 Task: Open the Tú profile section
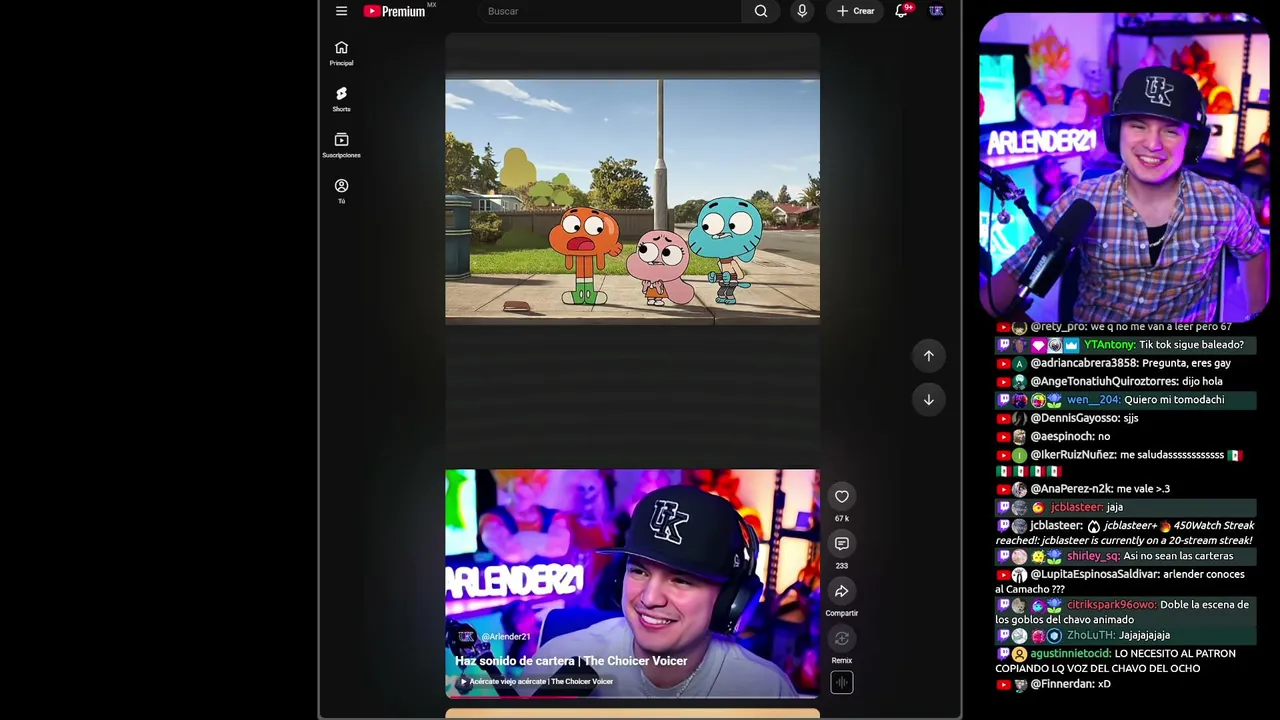coord(341,192)
